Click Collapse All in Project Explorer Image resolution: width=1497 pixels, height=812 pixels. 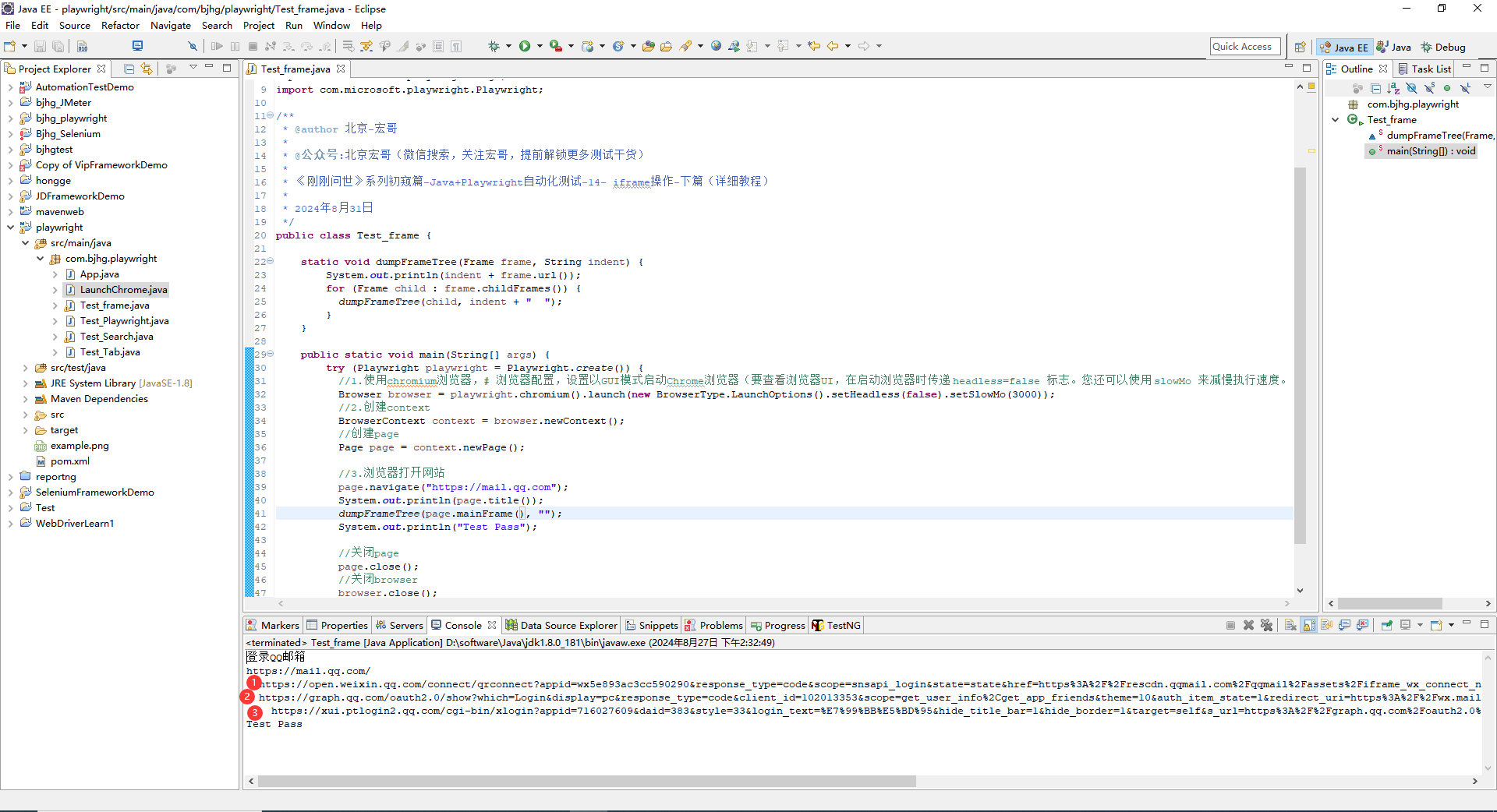129,69
